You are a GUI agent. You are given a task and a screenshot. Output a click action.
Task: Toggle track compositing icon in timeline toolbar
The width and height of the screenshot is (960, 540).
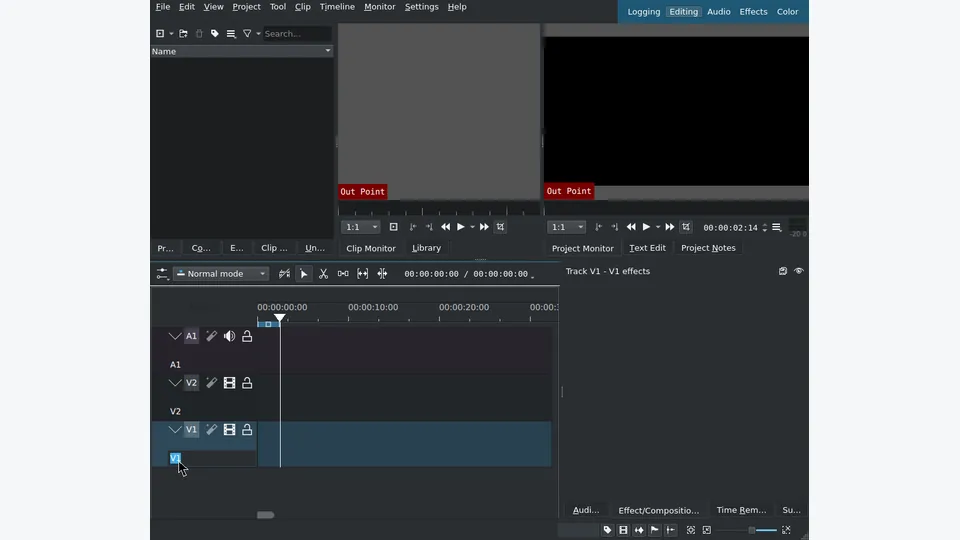[x=284, y=274]
